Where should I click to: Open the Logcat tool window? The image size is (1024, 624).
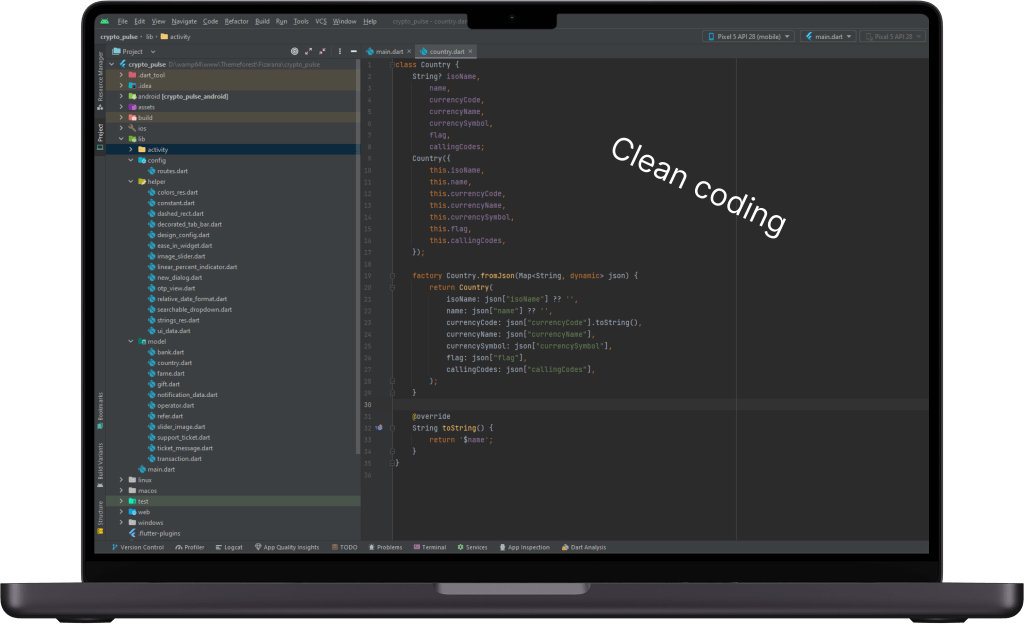pos(229,548)
